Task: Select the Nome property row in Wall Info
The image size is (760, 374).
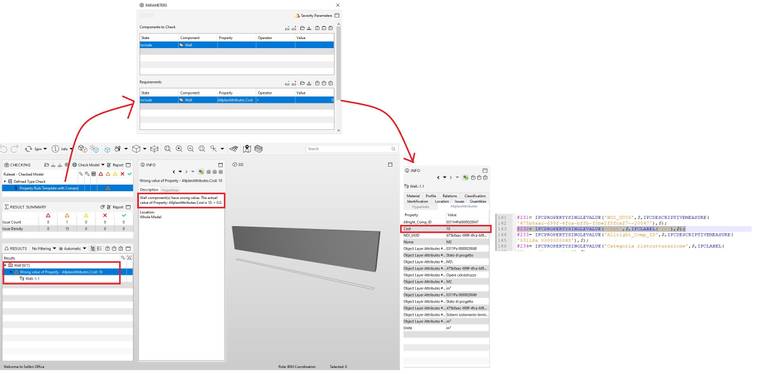Action: (x=446, y=241)
